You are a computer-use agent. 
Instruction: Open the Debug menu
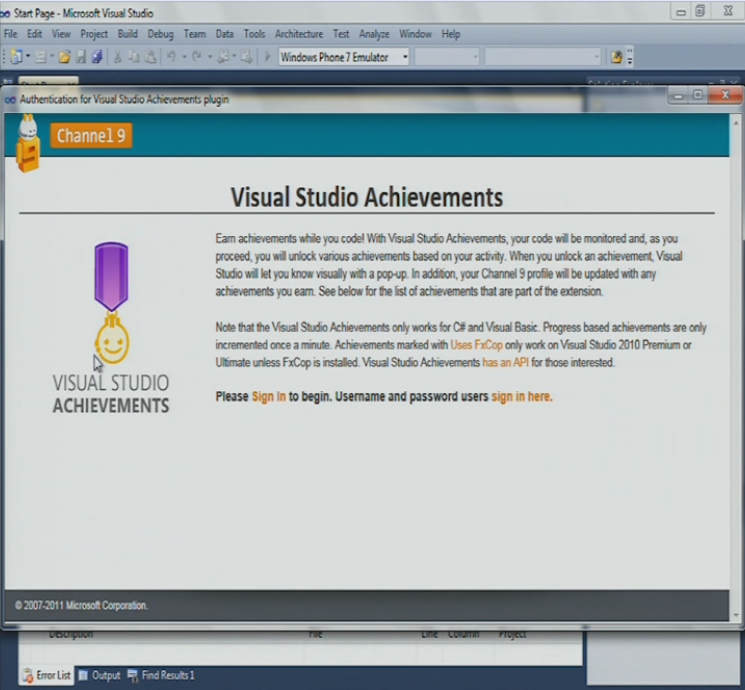(160, 34)
